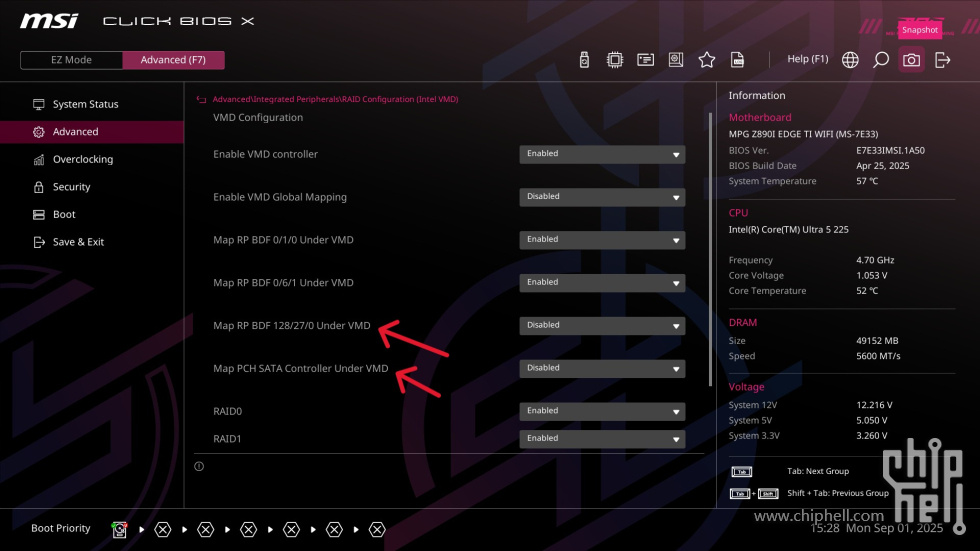The image size is (980, 551).
Task: Open the Boot section
Action: pos(92,214)
